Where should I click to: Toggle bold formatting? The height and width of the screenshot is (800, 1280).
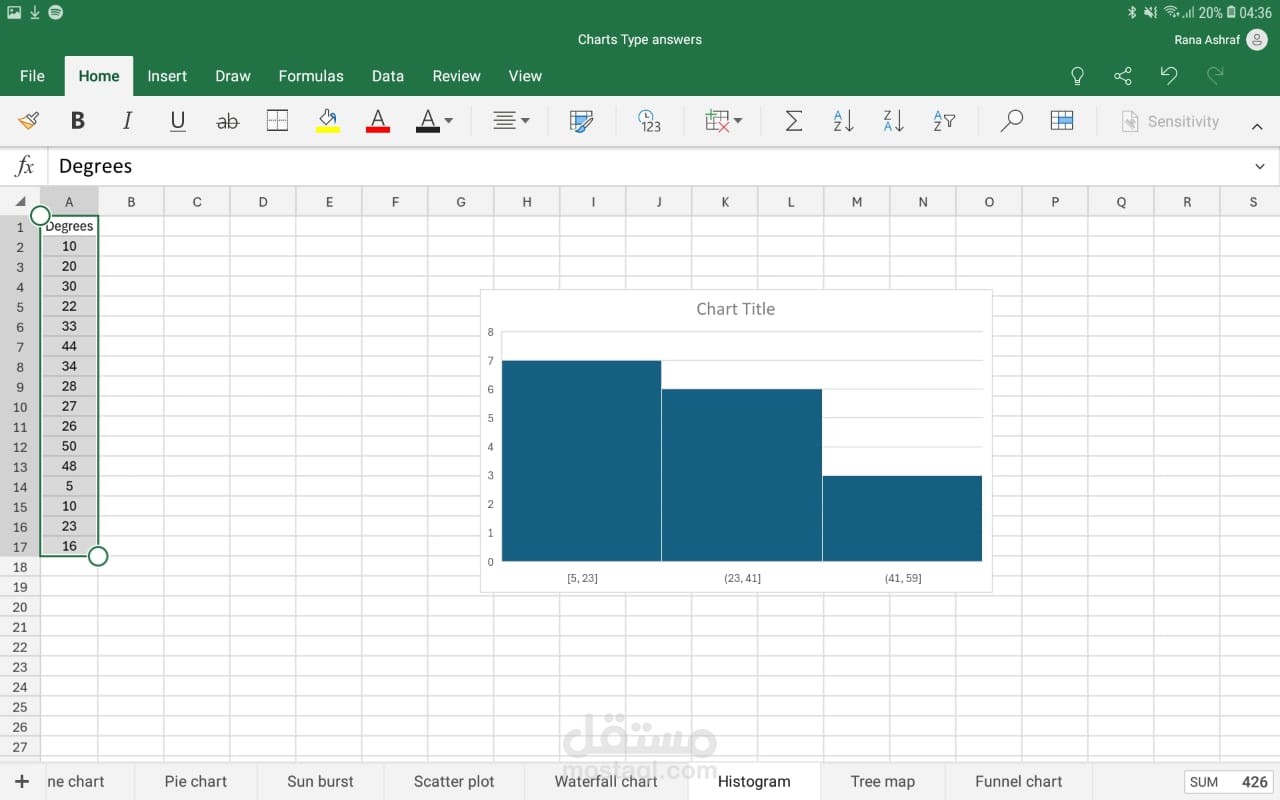coord(77,121)
